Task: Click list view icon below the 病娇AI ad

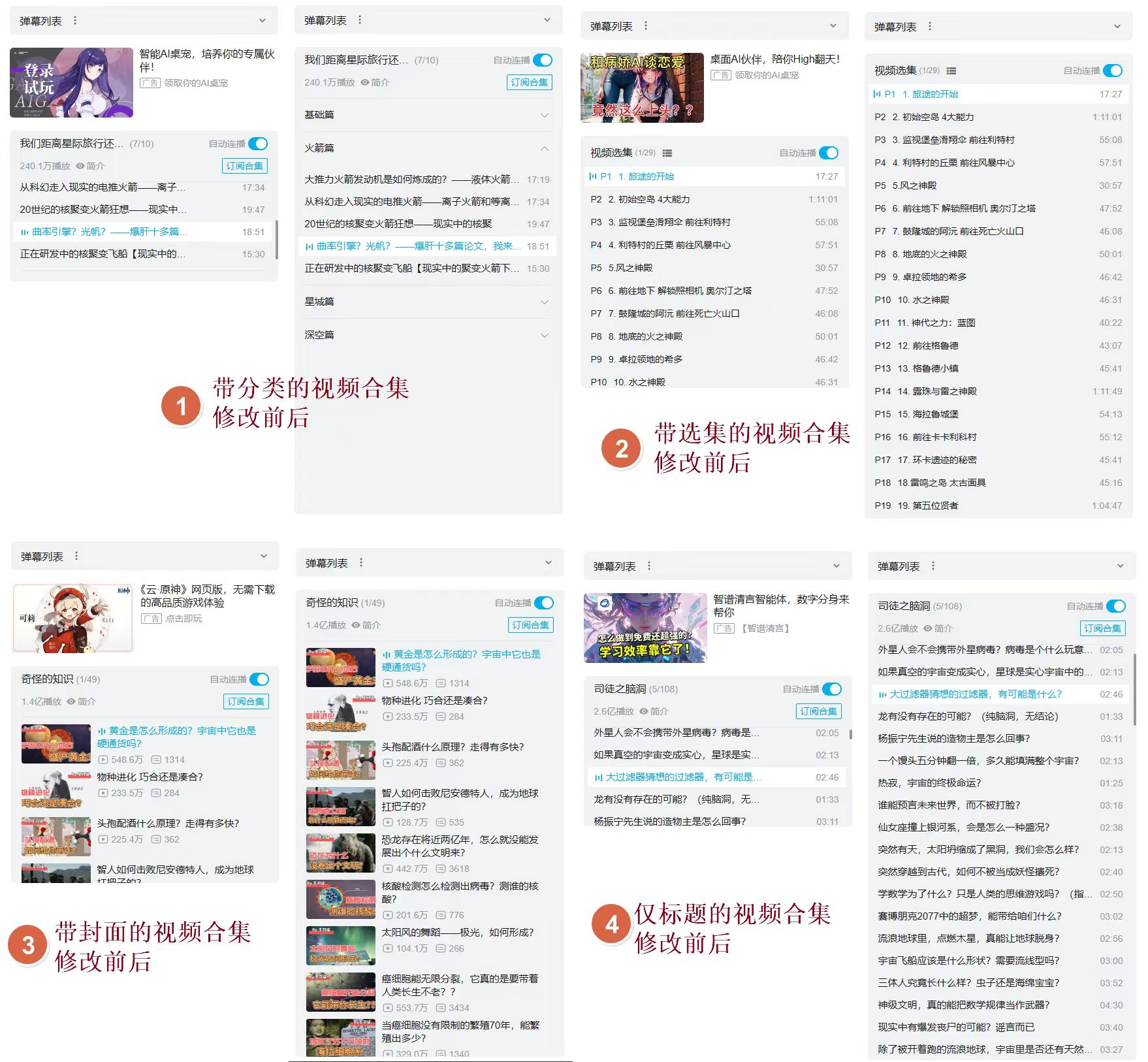Action: click(667, 153)
